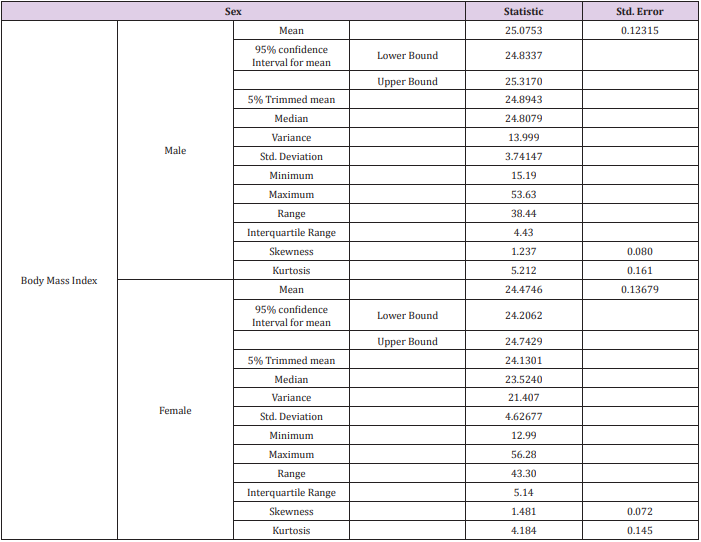The height and width of the screenshot is (542, 701).
Task: Select male interquartile range 4.43
Action: tap(524, 233)
